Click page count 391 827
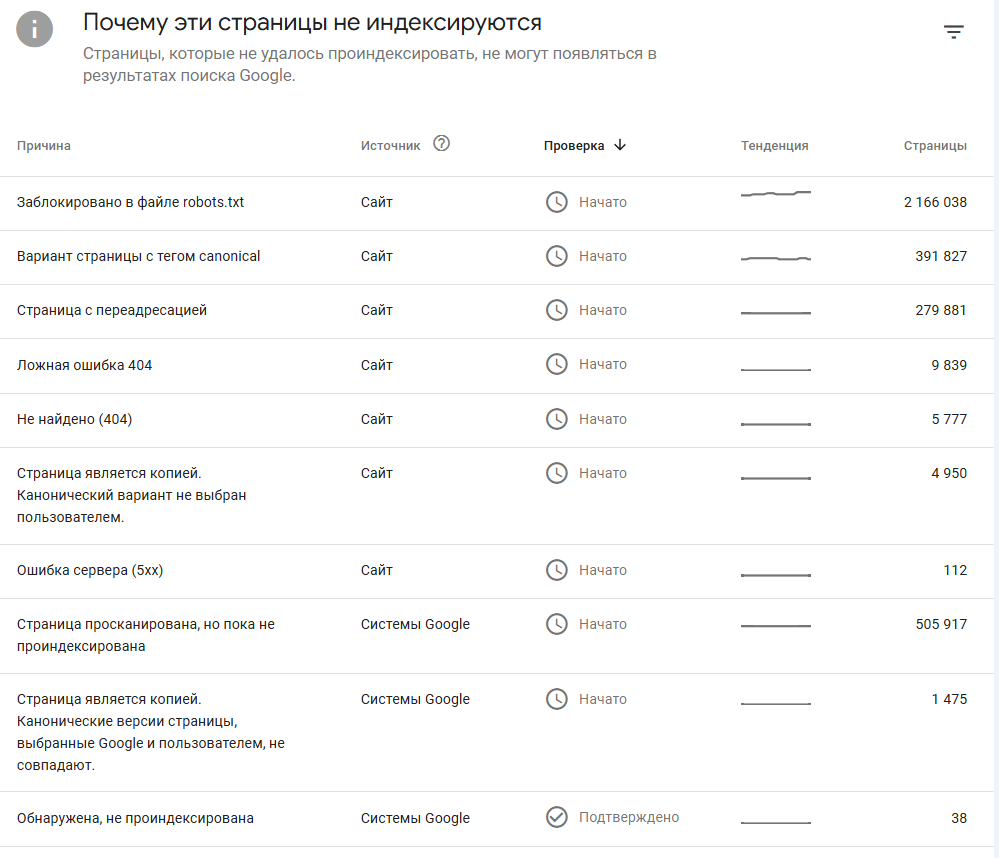Image resolution: width=999 pixels, height=858 pixels. 941,256
